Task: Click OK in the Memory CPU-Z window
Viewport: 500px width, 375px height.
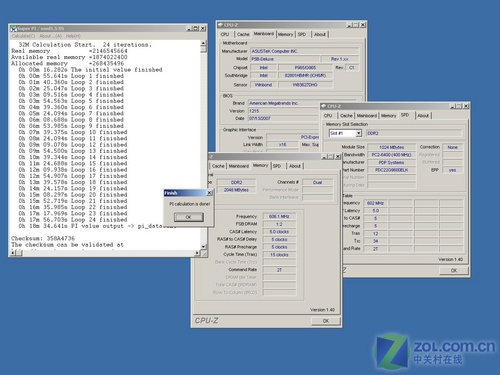Action: tap(326, 321)
